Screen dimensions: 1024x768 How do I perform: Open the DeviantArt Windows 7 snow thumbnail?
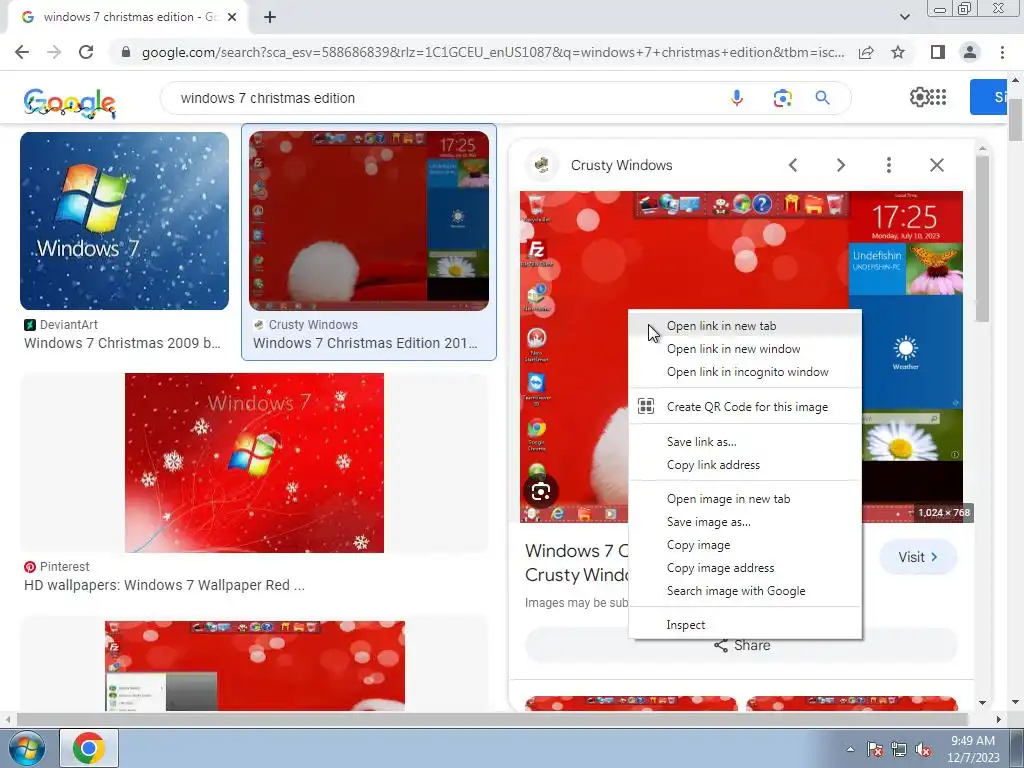(x=124, y=221)
